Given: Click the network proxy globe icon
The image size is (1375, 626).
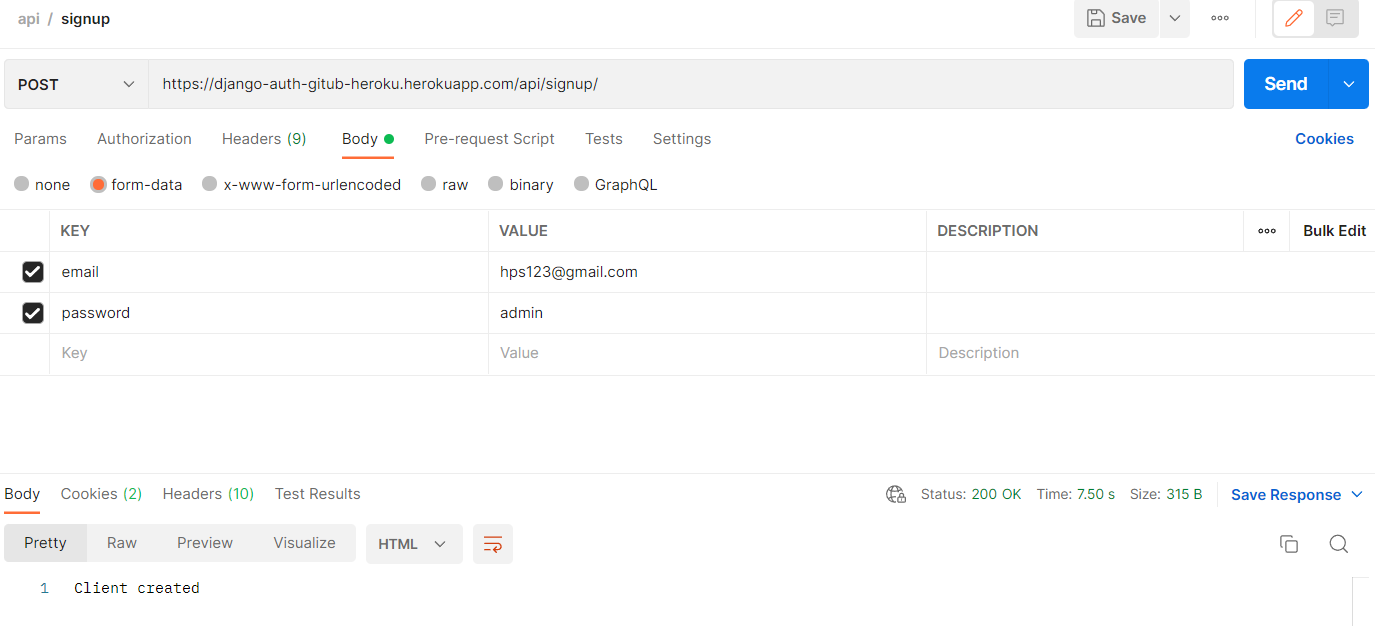Looking at the screenshot, I should tap(895, 494).
